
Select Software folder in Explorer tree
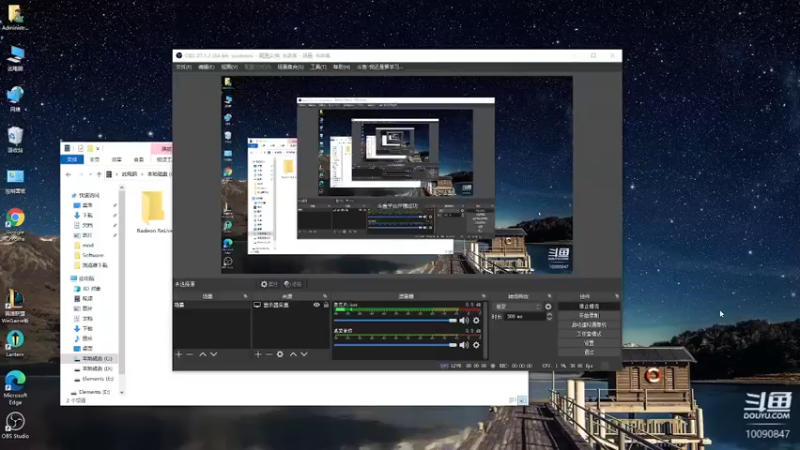pyautogui.click(x=89, y=255)
